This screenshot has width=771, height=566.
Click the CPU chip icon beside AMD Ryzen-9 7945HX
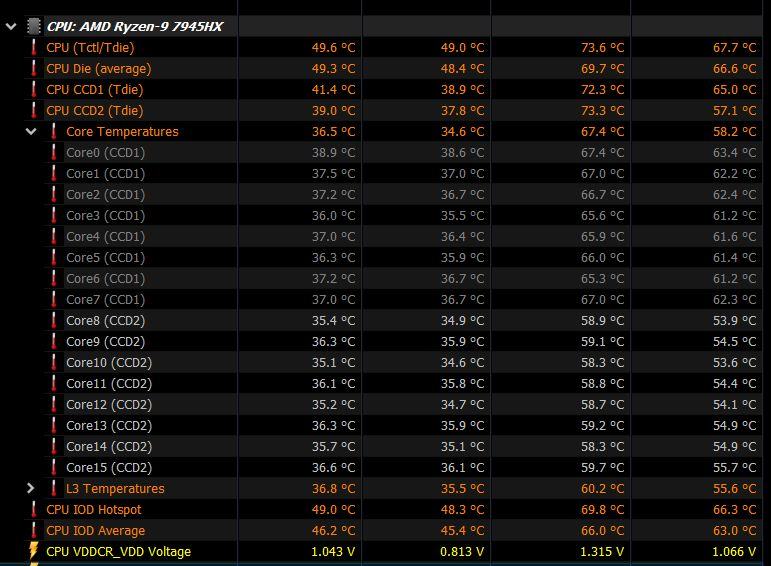[x=33, y=27]
